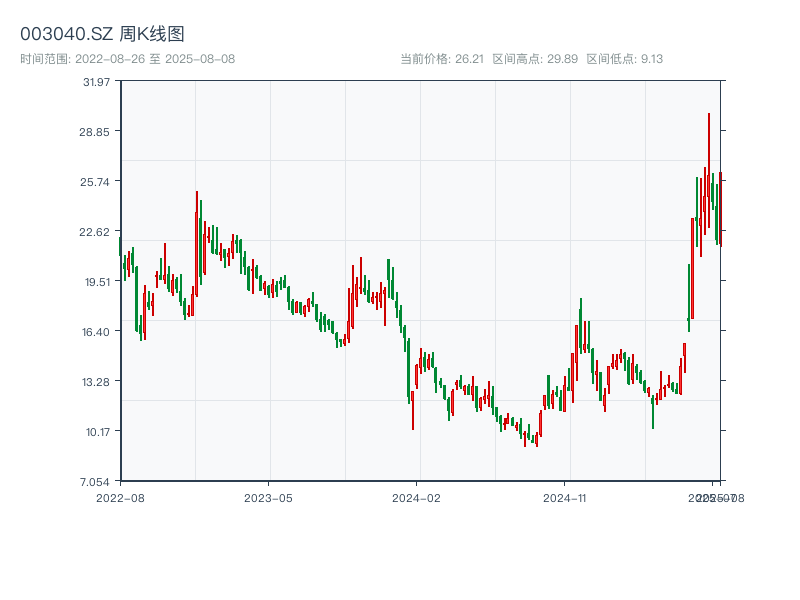
Task: Select the 2022-08 x-axis date label
Action: [x=120, y=497]
